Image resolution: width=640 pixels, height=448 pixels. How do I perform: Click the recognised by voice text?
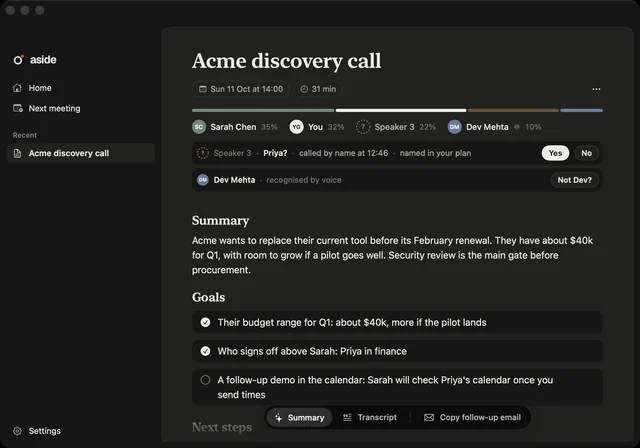click(304, 180)
